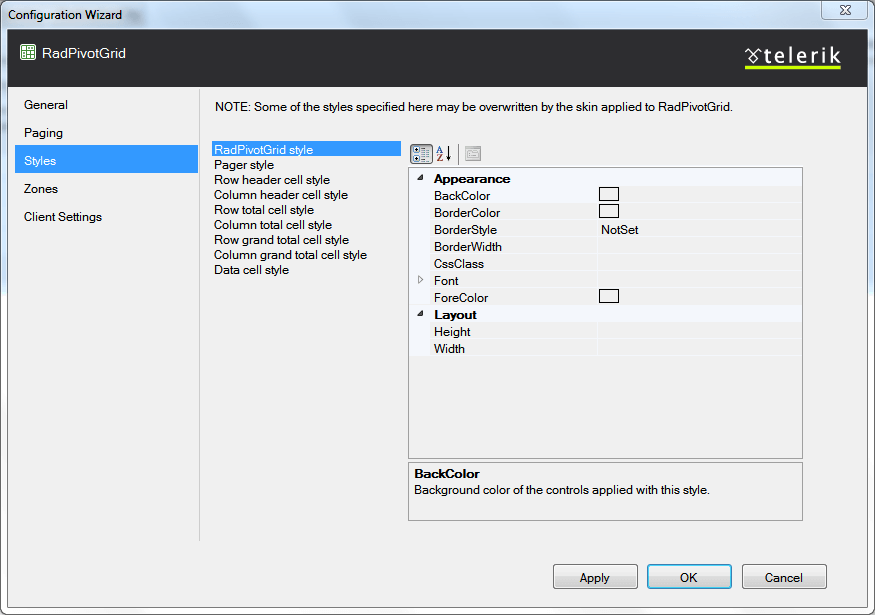Close the Configuration Wizard window
The image size is (875, 615).
tap(845, 10)
